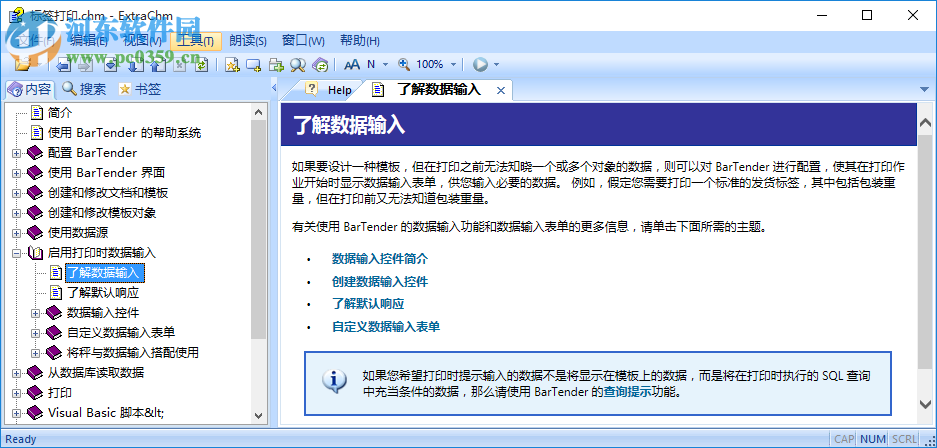Go forward using the grayed right arrow
Screen dimensions: 937x448
85,65
